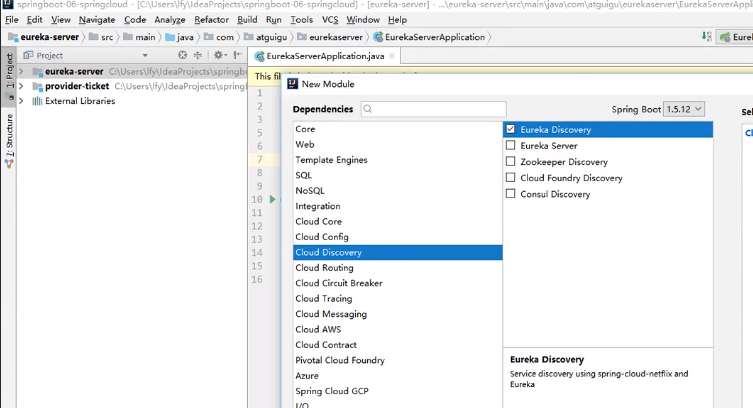Click the make project build icon
Viewport: 753px width, 408px height.
[x=706, y=36]
